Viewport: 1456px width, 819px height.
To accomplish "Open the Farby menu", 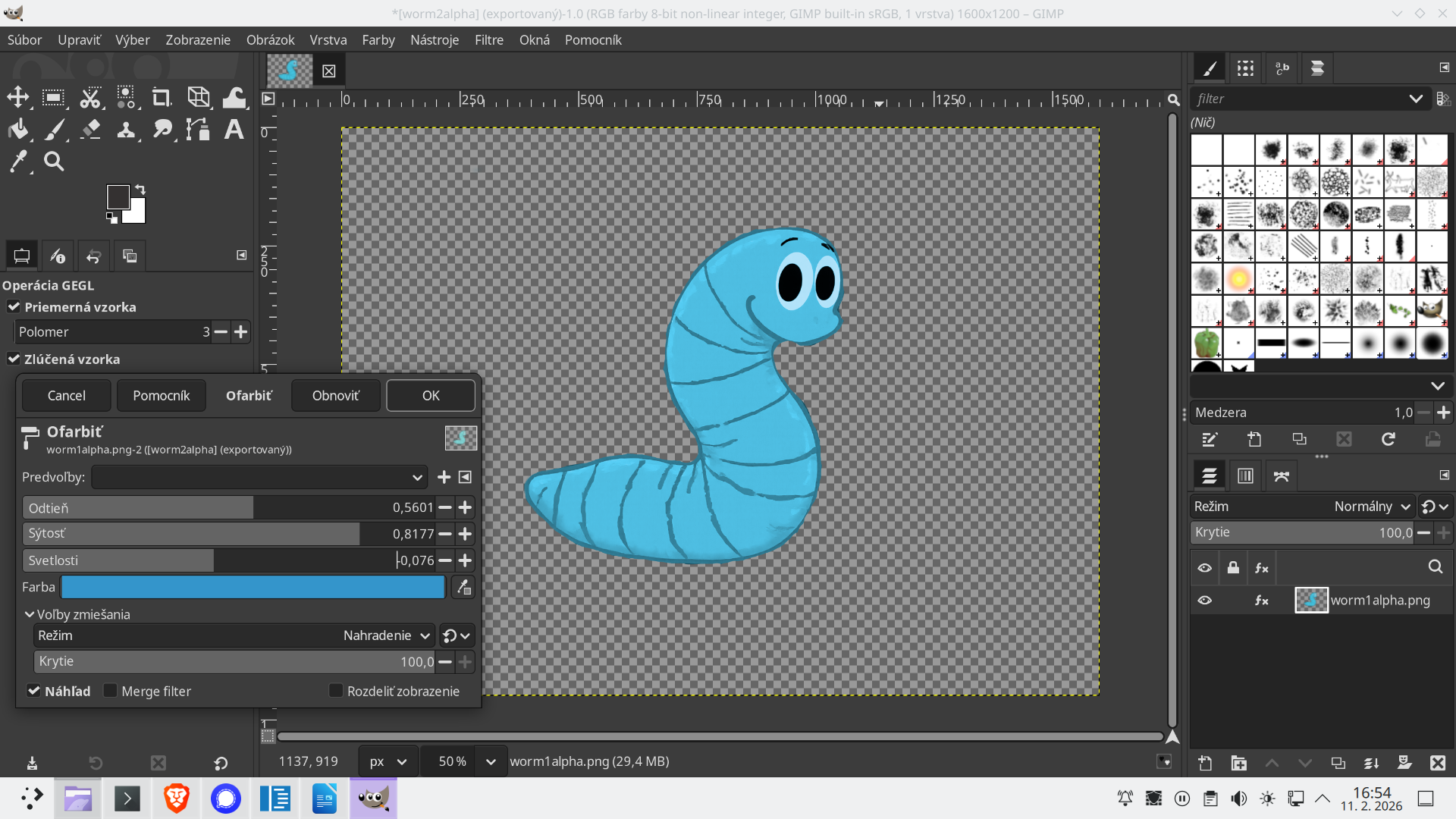I will pyautogui.click(x=378, y=39).
